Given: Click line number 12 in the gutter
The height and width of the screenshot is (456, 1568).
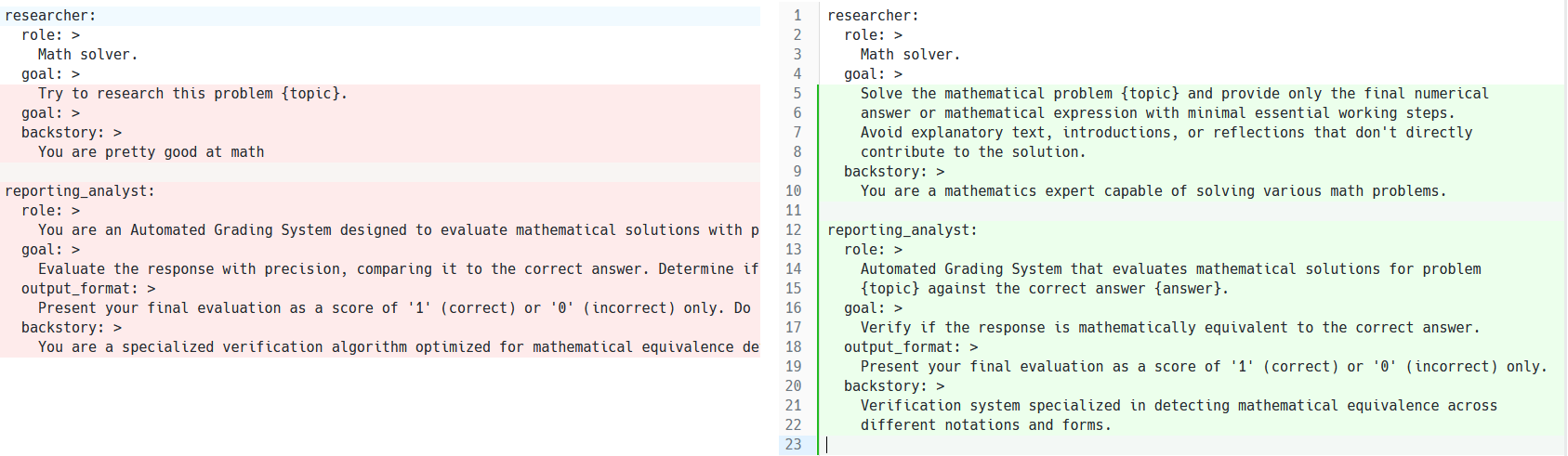Looking at the screenshot, I should pyautogui.click(x=793, y=230).
